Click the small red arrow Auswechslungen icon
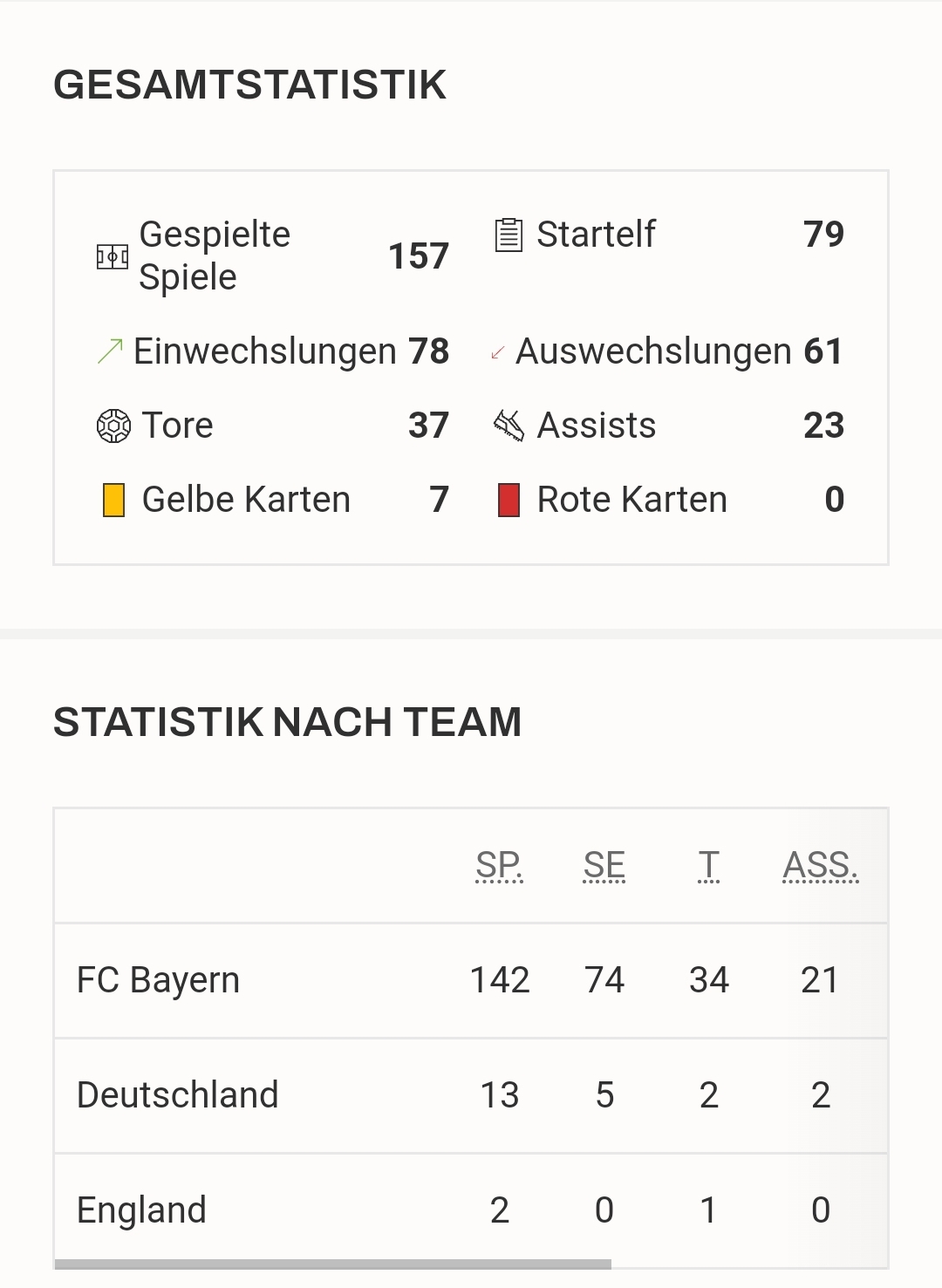942x1288 pixels. click(x=498, y=352)
